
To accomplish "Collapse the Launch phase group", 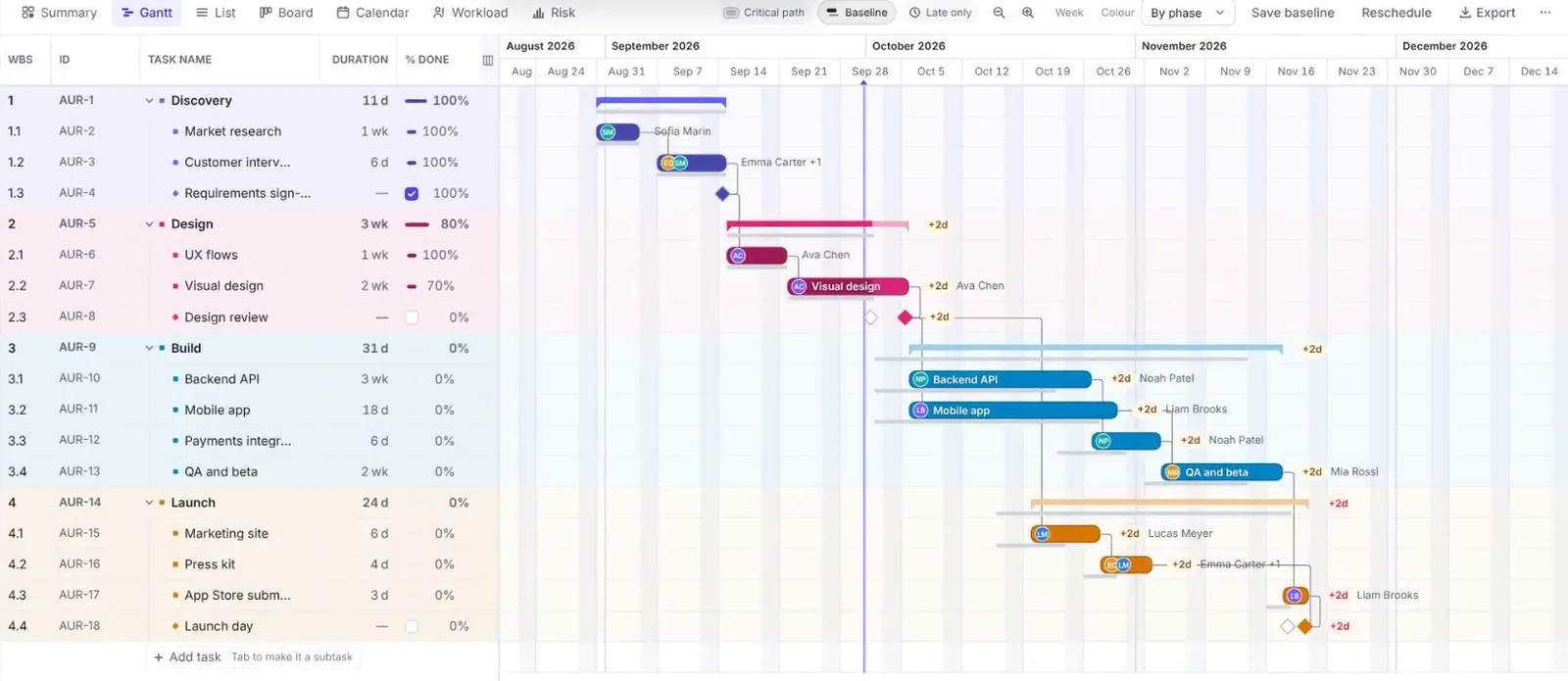I will click(x=149, y=503).
